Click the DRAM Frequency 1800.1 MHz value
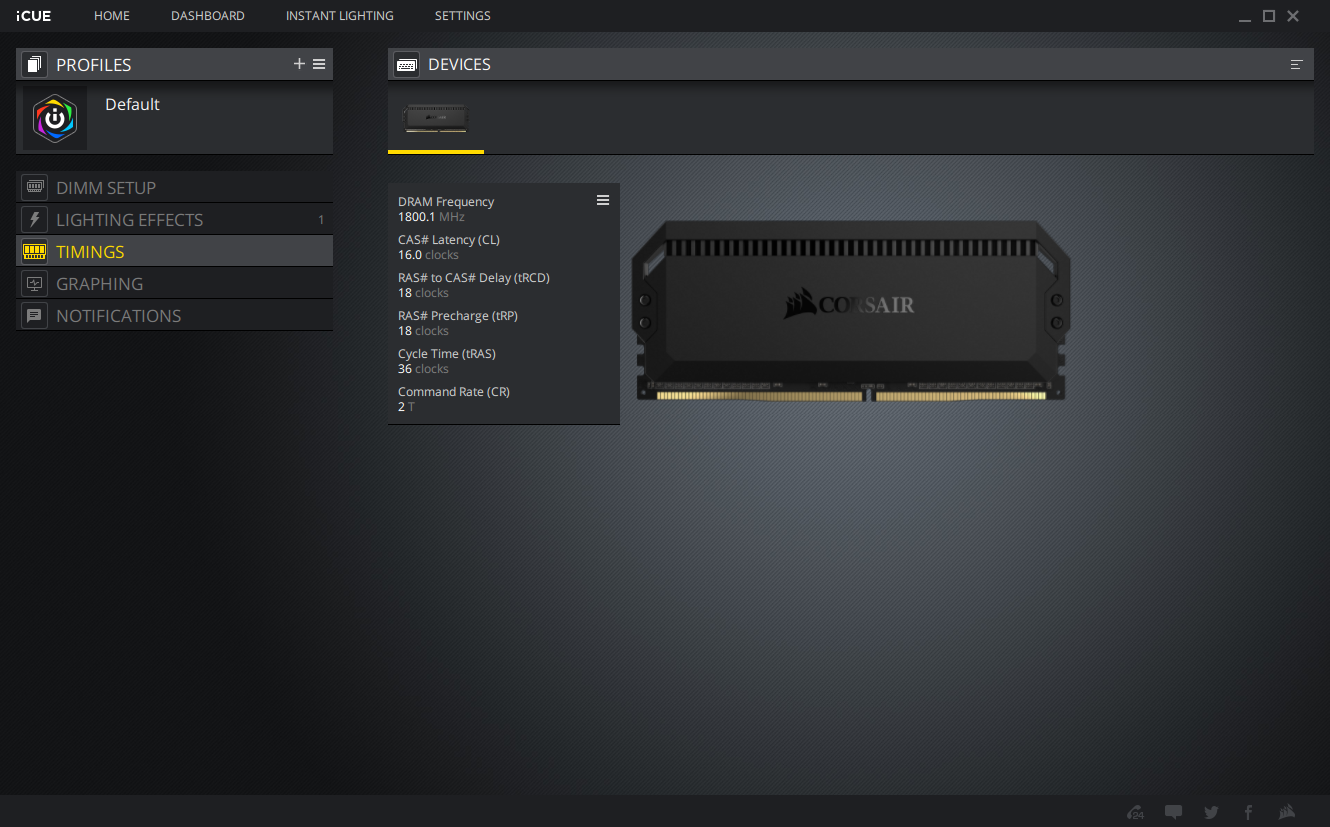 coord(431,216)
